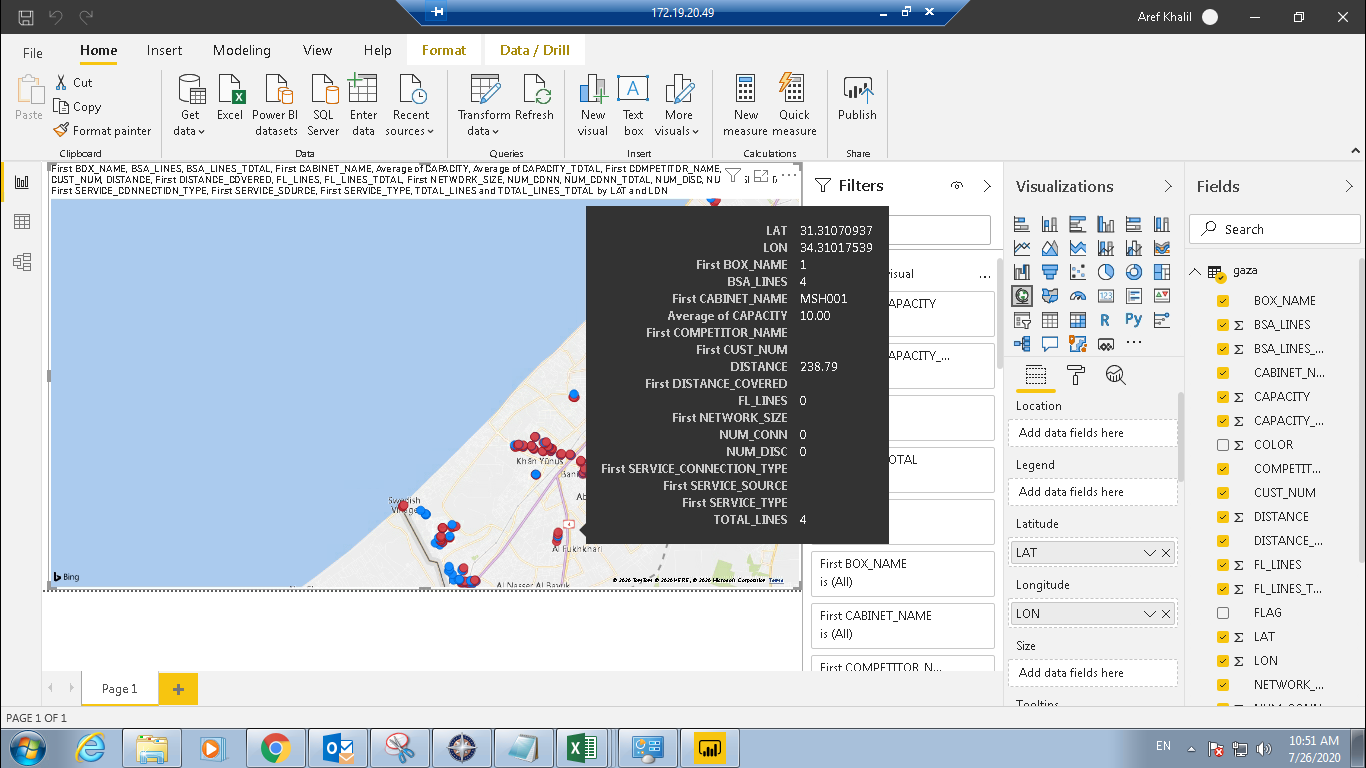Select the Python visual icon

[1134, 320]
